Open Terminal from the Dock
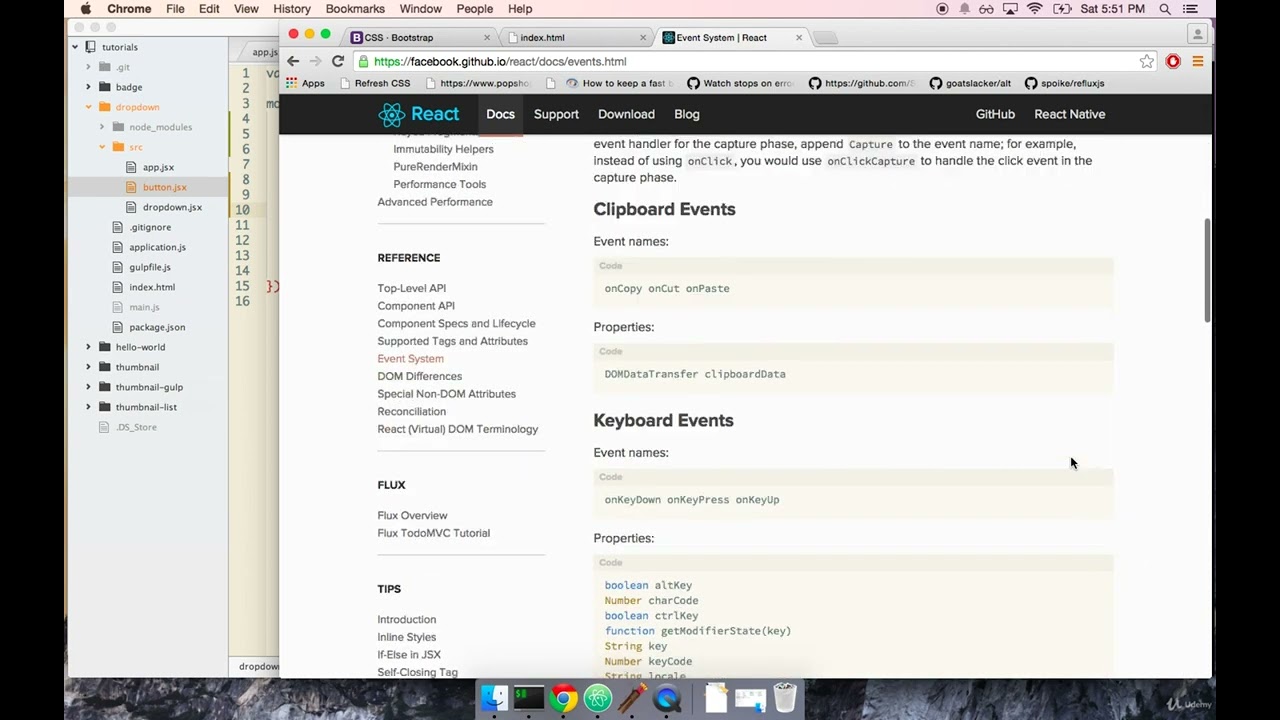The width and height of the screenshot is (1280, 720). click(x=529, y=698)
